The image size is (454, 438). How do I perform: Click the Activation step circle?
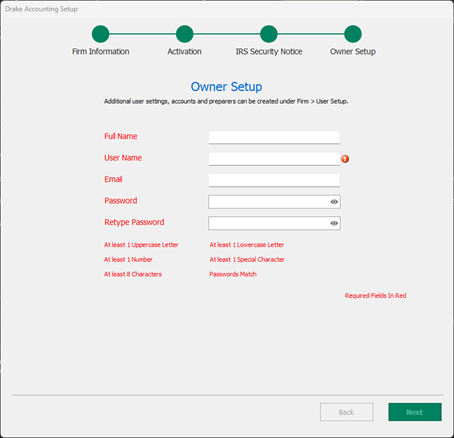pos(185,34)
